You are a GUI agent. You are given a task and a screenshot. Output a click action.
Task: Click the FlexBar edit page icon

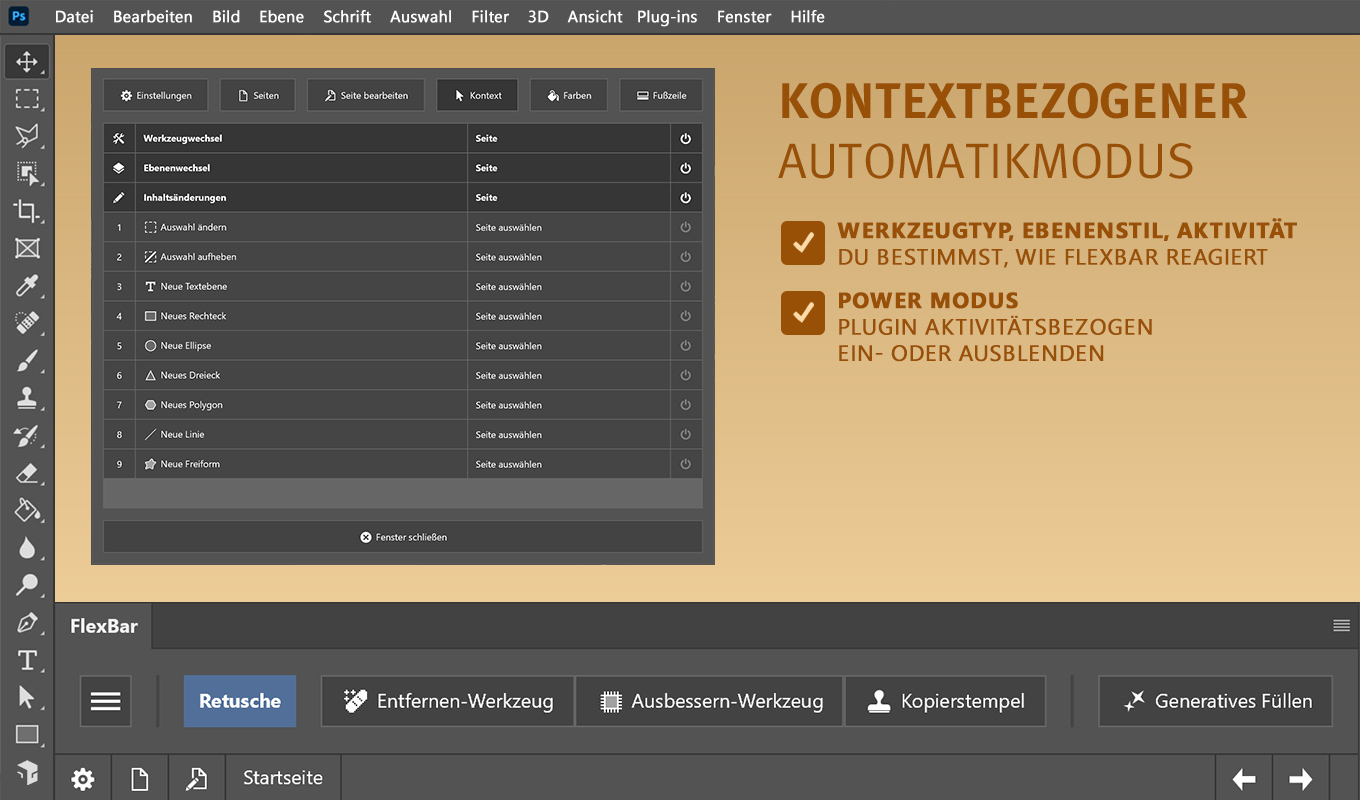coord(197,779)
